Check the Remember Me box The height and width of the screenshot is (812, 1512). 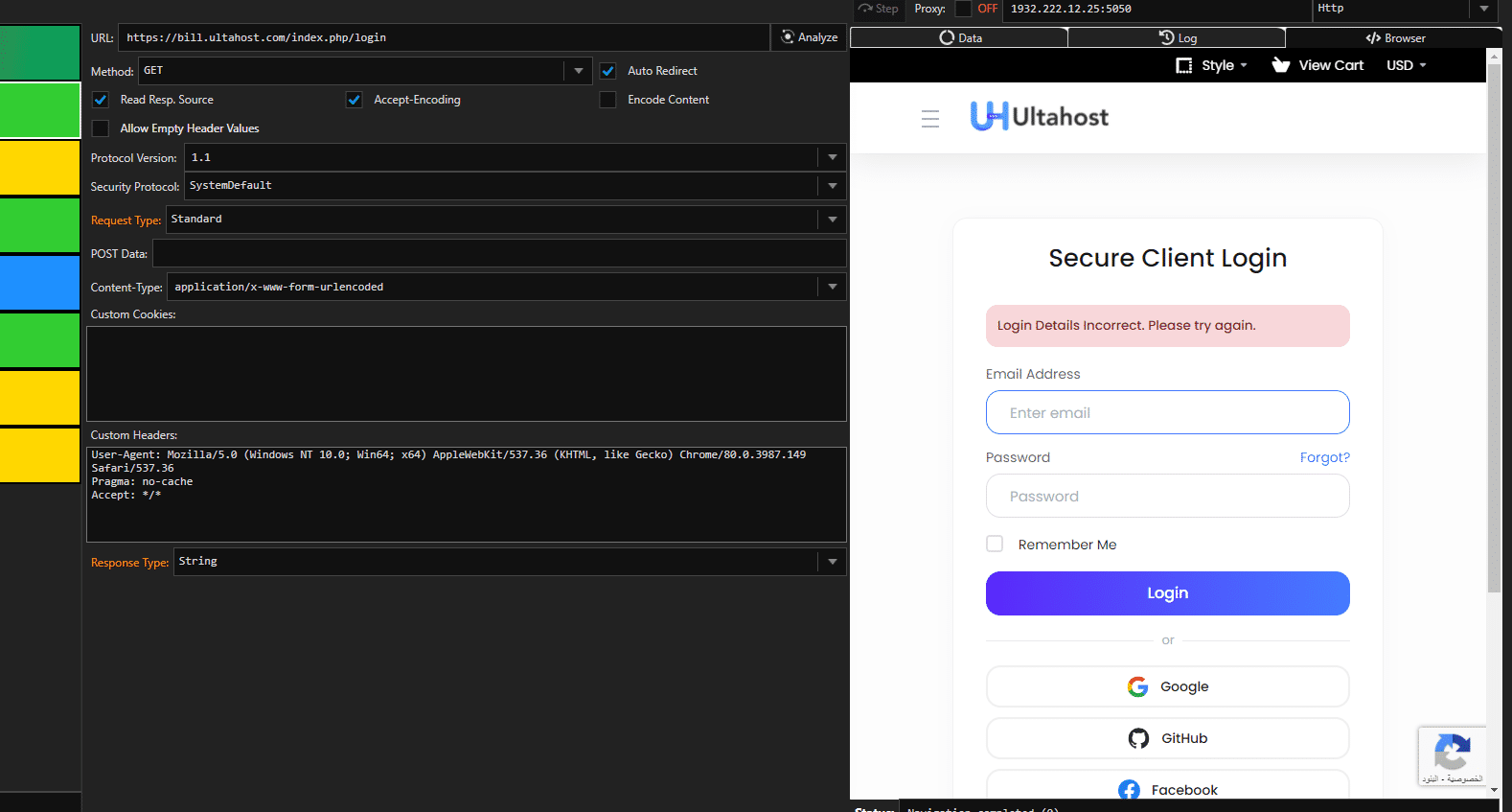995,544
